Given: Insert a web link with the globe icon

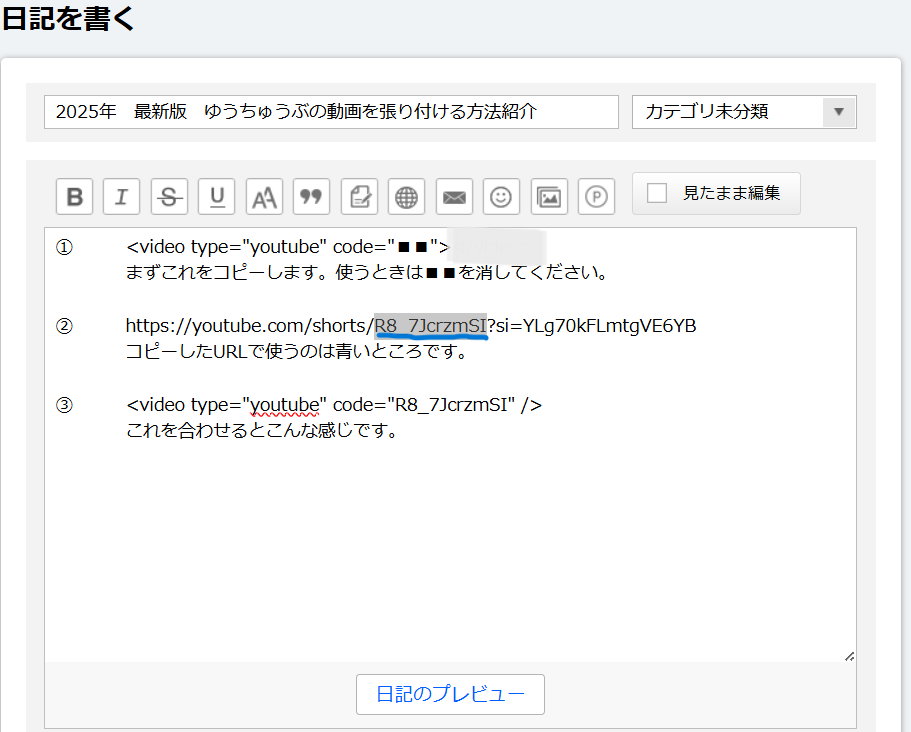Looking at the screenshot, I should tap(406, 196).
